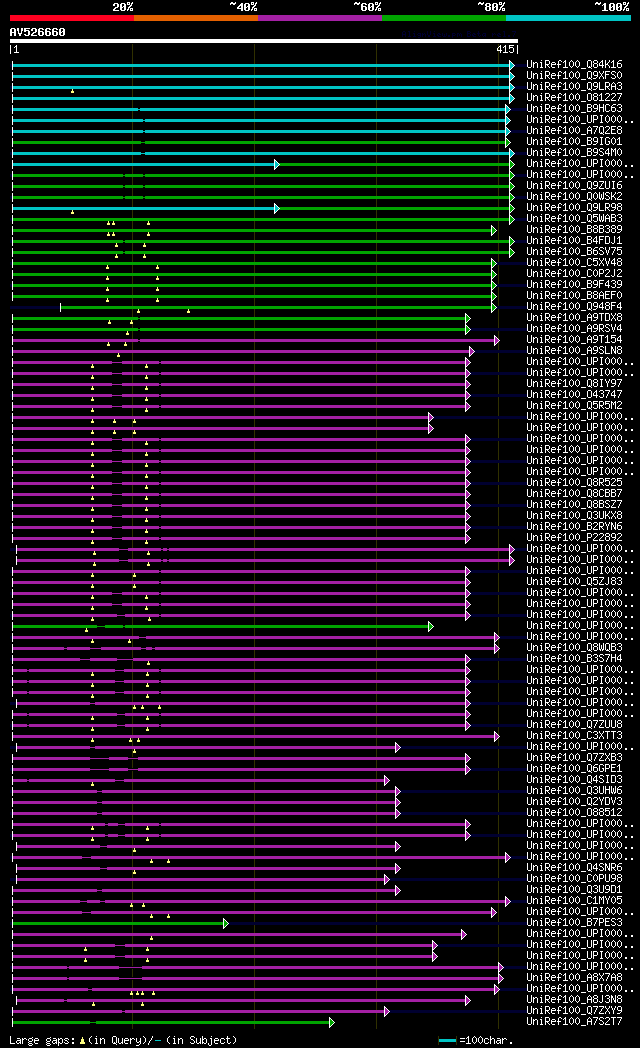Click the UniRef100_Q3U9D1 hit name
640x1048 pixels.
(x=574, y=890)
